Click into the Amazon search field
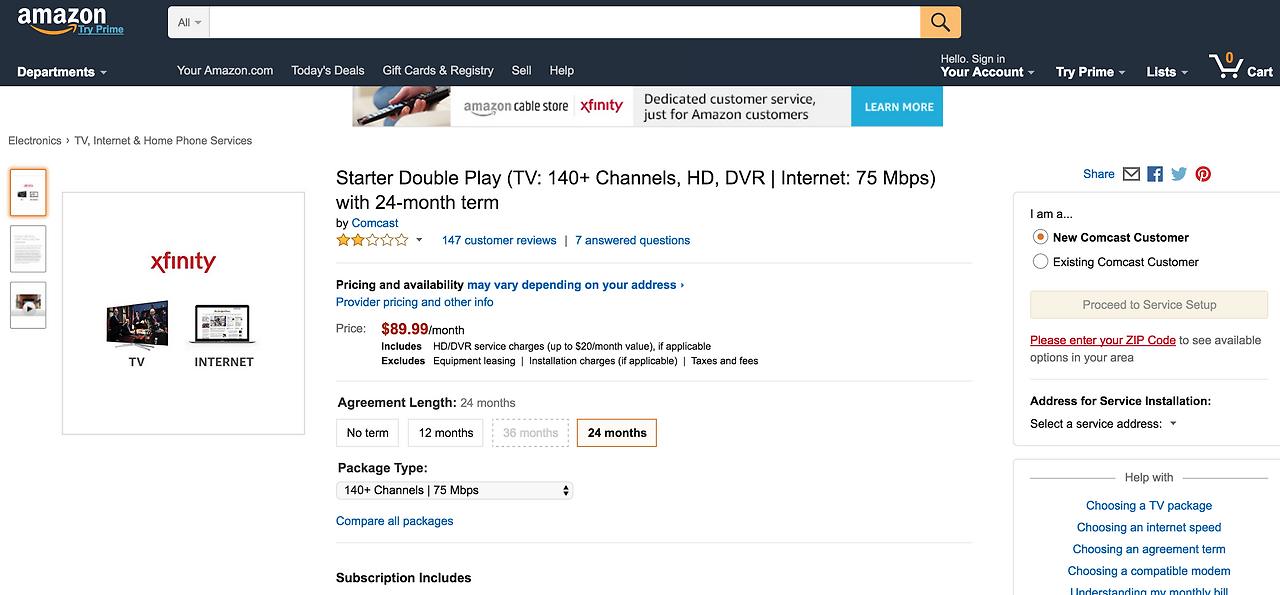1280x595 pixels. click(x=564, y=22)
